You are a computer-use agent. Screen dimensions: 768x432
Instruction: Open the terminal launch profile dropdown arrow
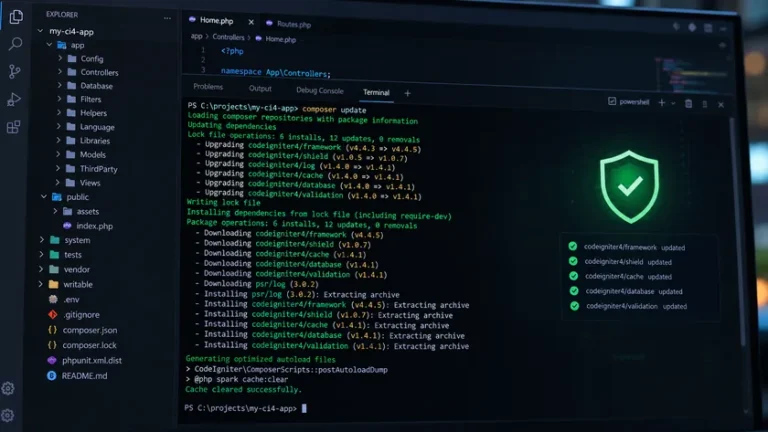pos(673,103)
